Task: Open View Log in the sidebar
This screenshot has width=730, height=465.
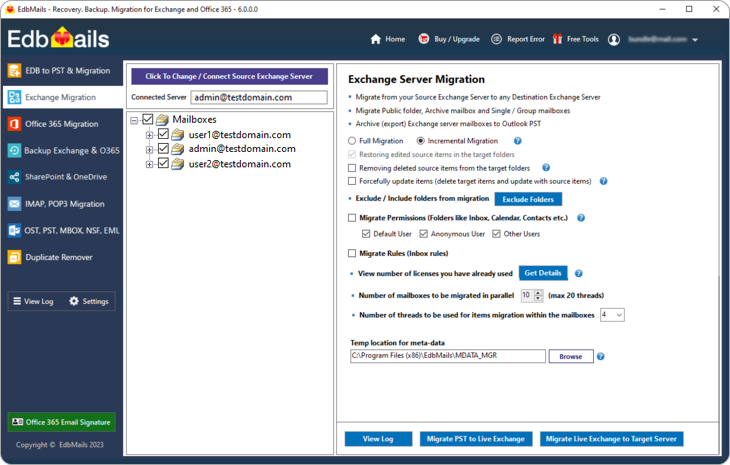Action: (x=33, y=301)
